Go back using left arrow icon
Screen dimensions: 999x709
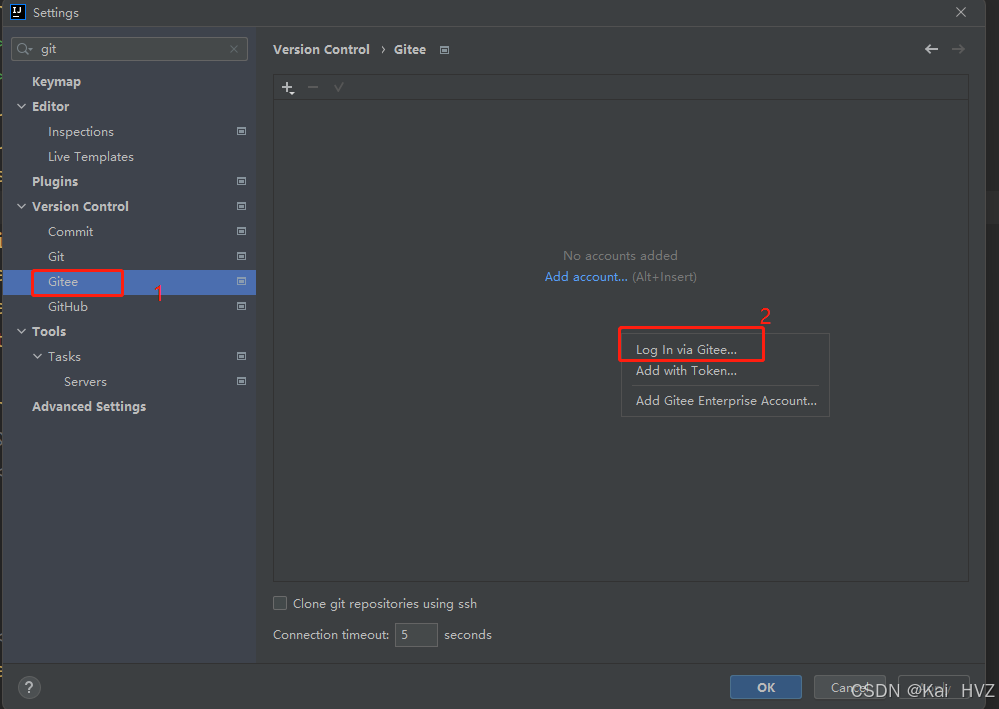pyautogui.click(x=931, y=49)
